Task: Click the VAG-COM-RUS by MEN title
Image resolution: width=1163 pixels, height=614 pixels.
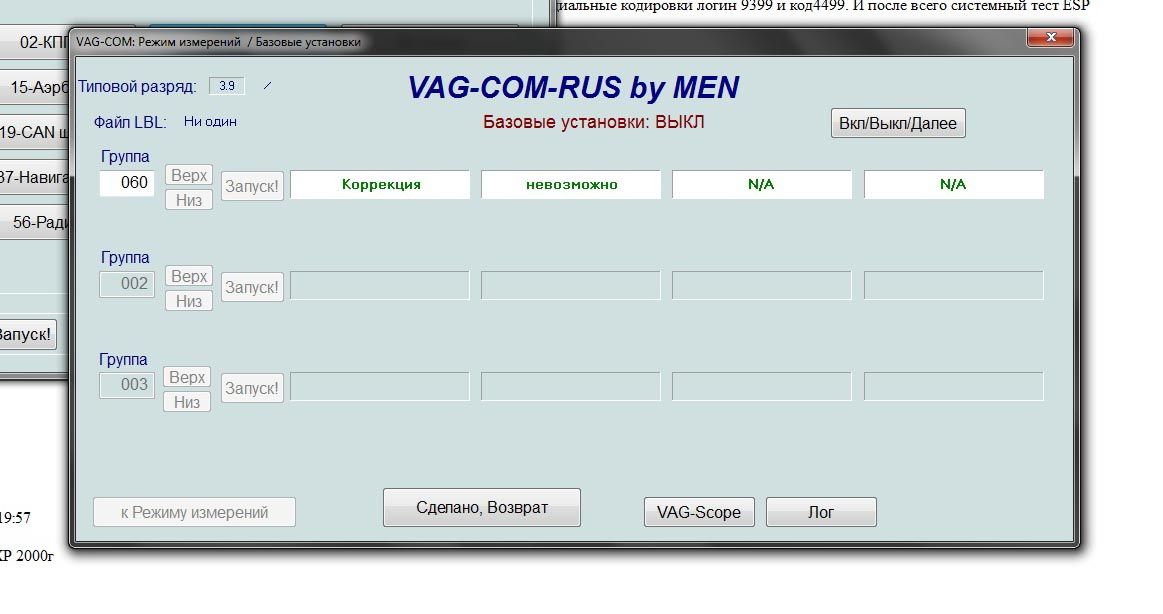Action: pyautogui.click(x=573, y=88)
